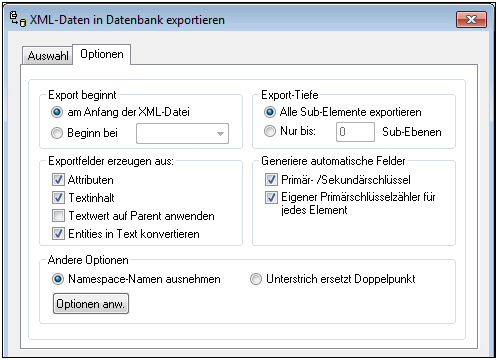Click the 'Generiere automatische Felder' group label
Viewport: 498px width, 360px height.
pos(333,161)
